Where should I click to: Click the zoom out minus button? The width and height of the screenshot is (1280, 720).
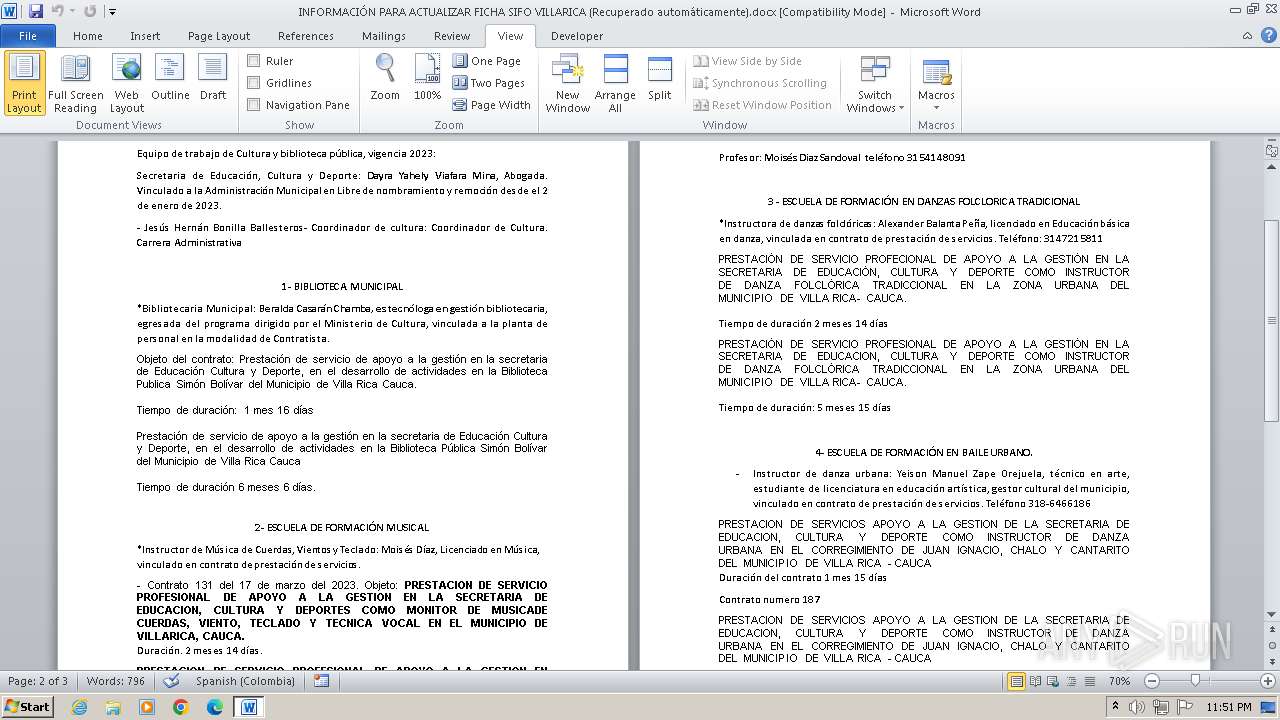pyautogui.click(x=1151, y=681)
